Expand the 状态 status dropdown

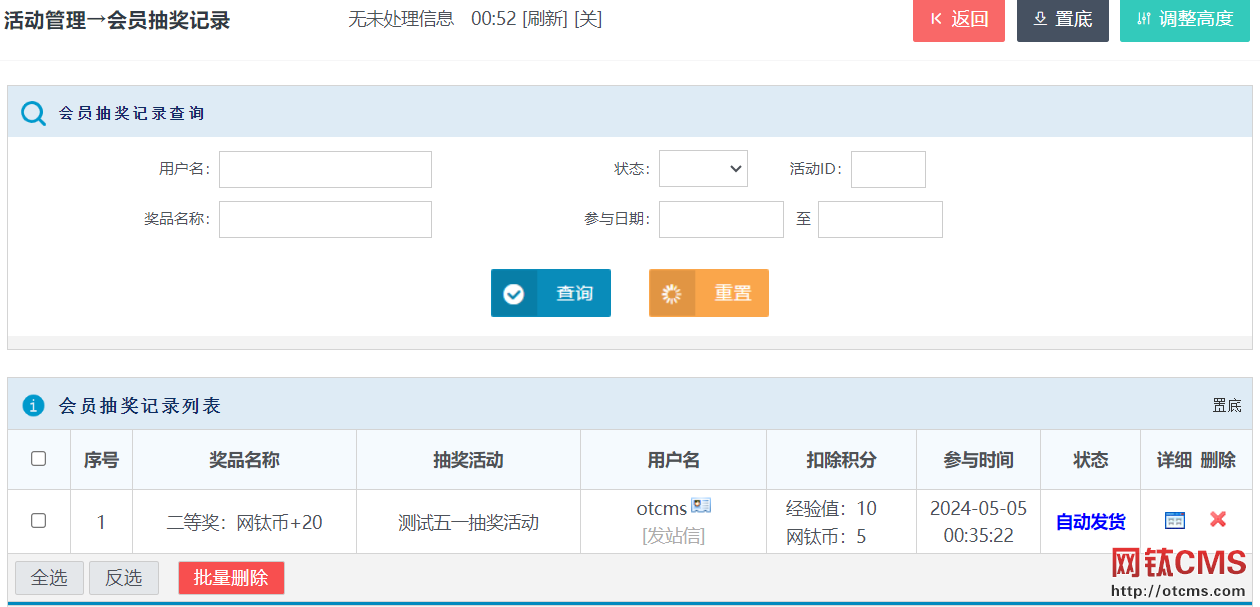pos(703,169)
